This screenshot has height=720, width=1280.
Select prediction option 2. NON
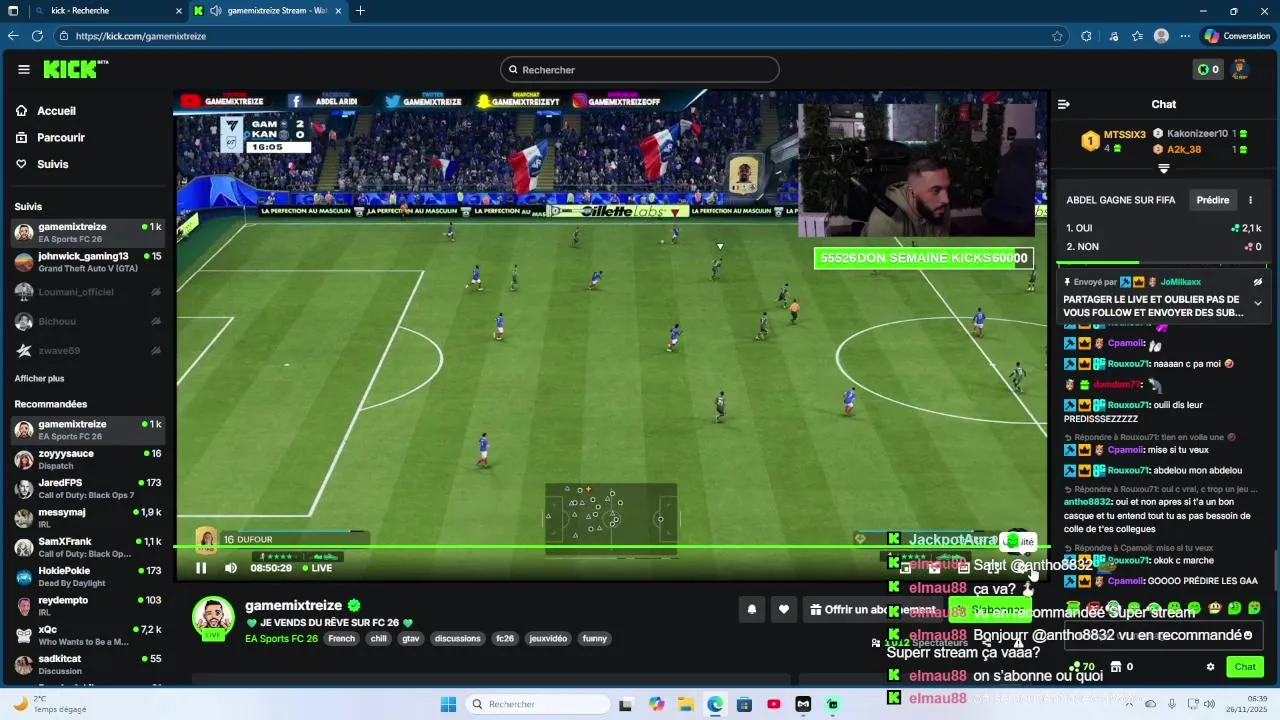(x=1163, y=246)
